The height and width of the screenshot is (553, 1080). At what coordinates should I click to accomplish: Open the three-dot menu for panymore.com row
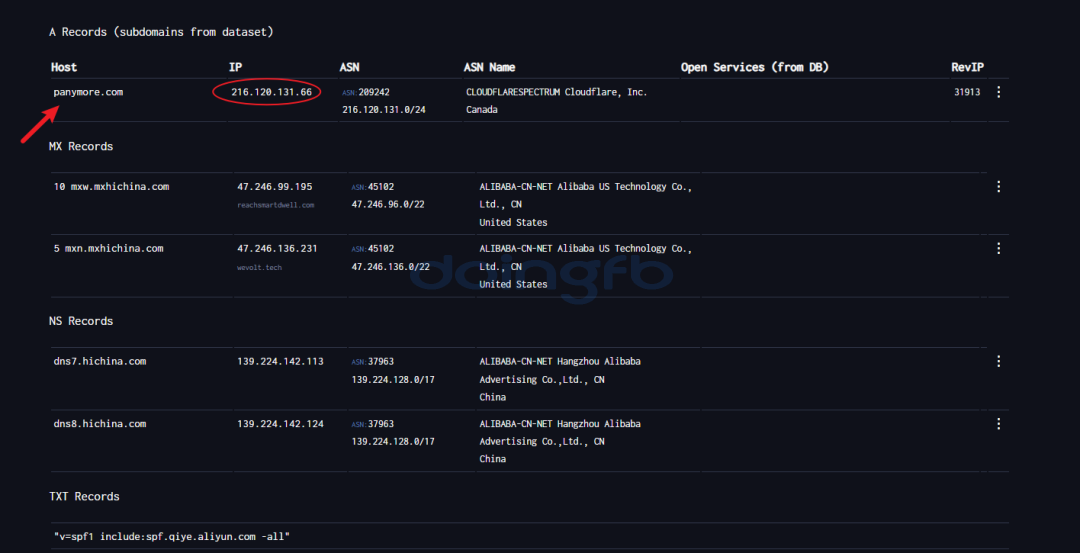pos(998,92)
